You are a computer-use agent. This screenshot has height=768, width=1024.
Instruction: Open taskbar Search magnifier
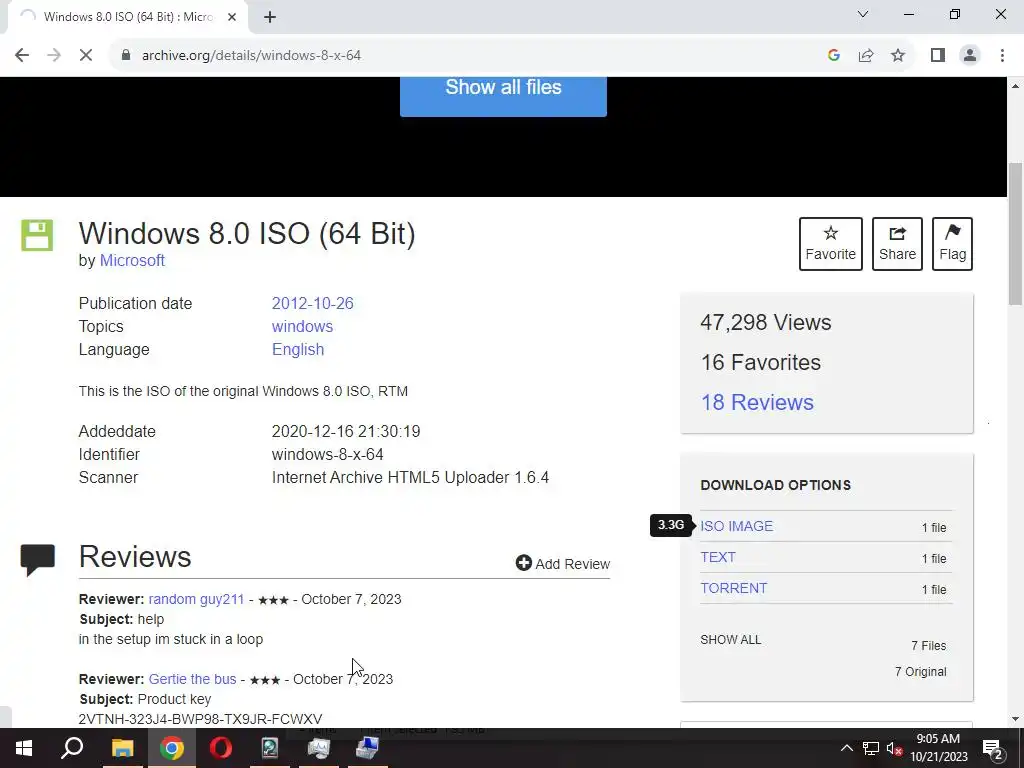coord(72,748)
